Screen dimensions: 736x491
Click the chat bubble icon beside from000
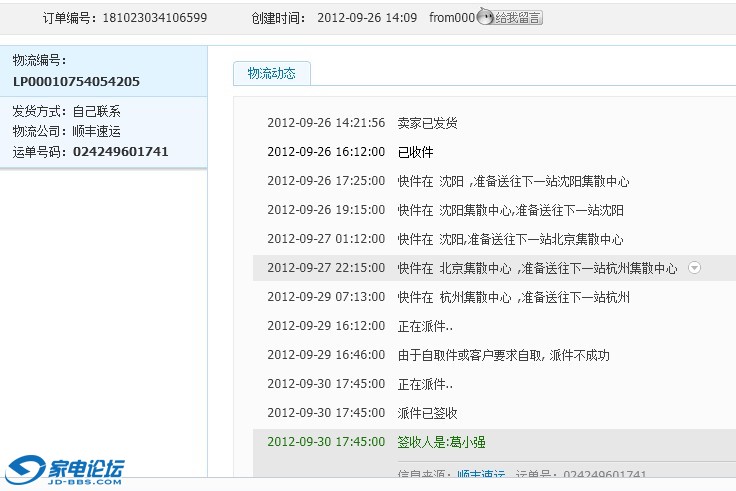(486, 18)
